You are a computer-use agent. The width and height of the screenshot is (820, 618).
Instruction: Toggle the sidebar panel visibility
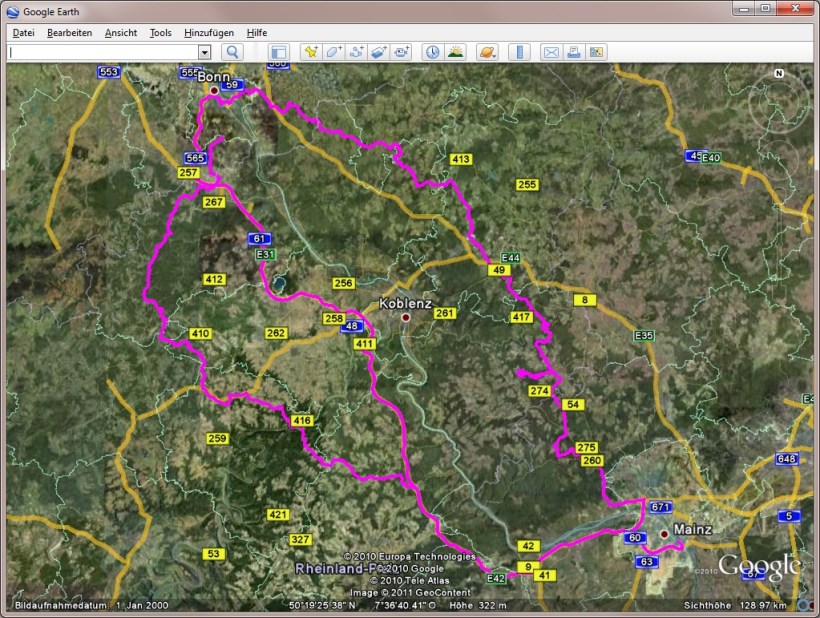click(279, 52)
